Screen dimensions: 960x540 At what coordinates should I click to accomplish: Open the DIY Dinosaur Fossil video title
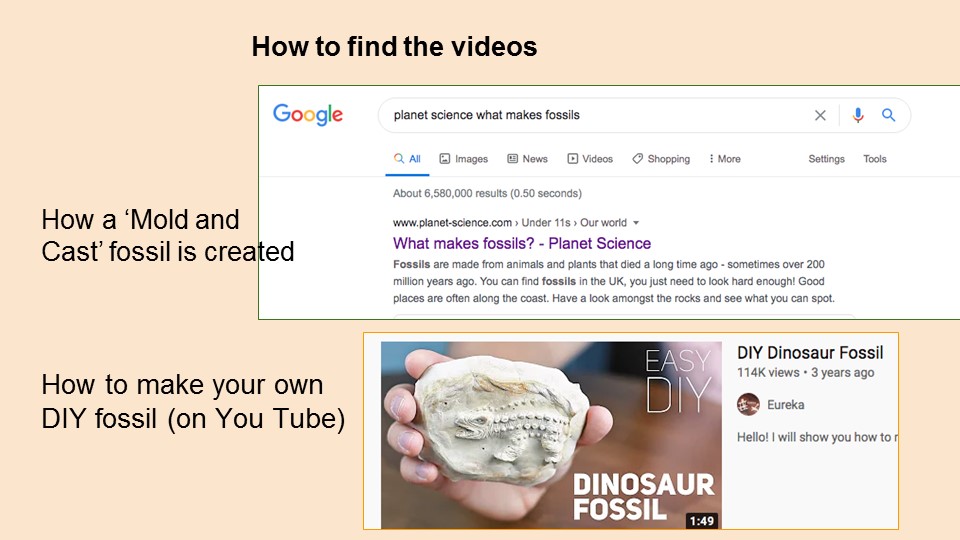click(810, 353)
